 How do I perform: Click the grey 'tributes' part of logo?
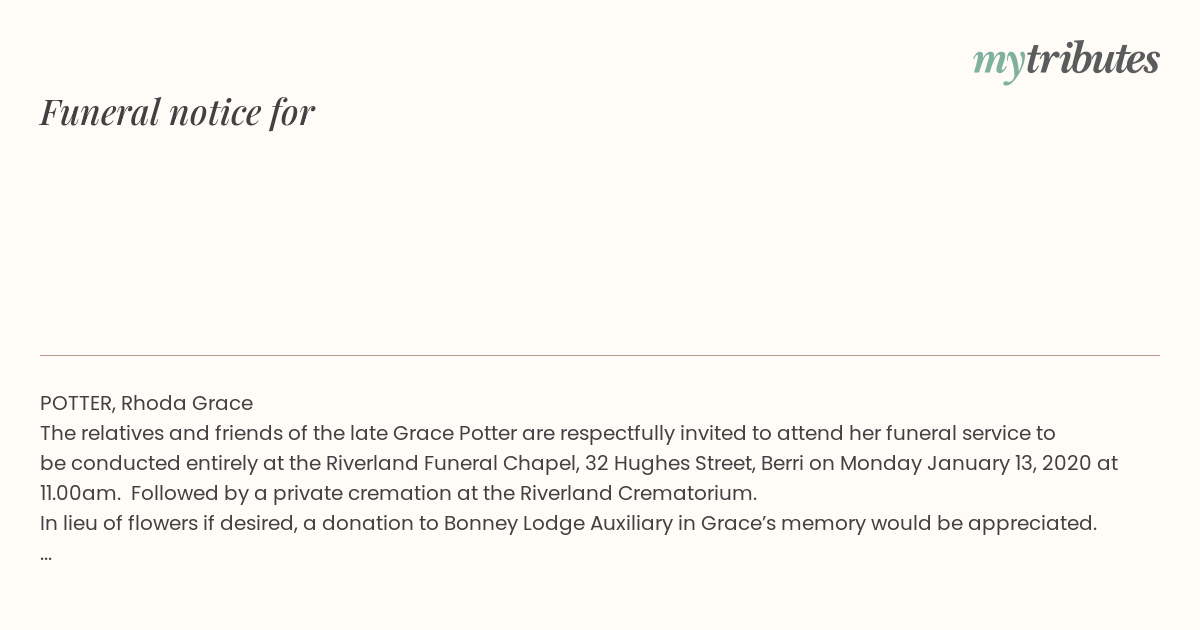click(1093, 59)
